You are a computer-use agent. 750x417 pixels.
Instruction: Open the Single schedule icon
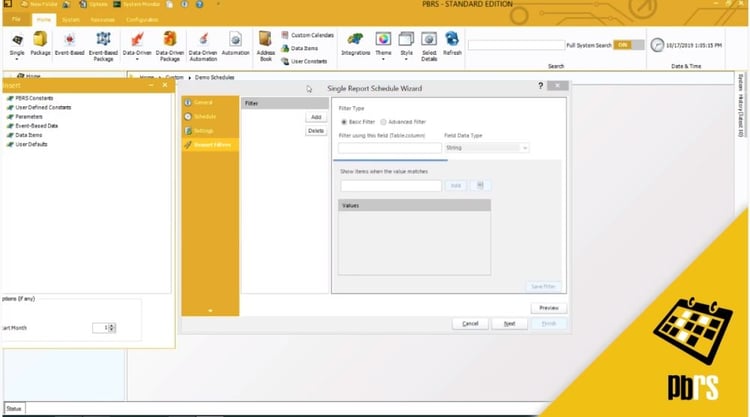[17, 43]
